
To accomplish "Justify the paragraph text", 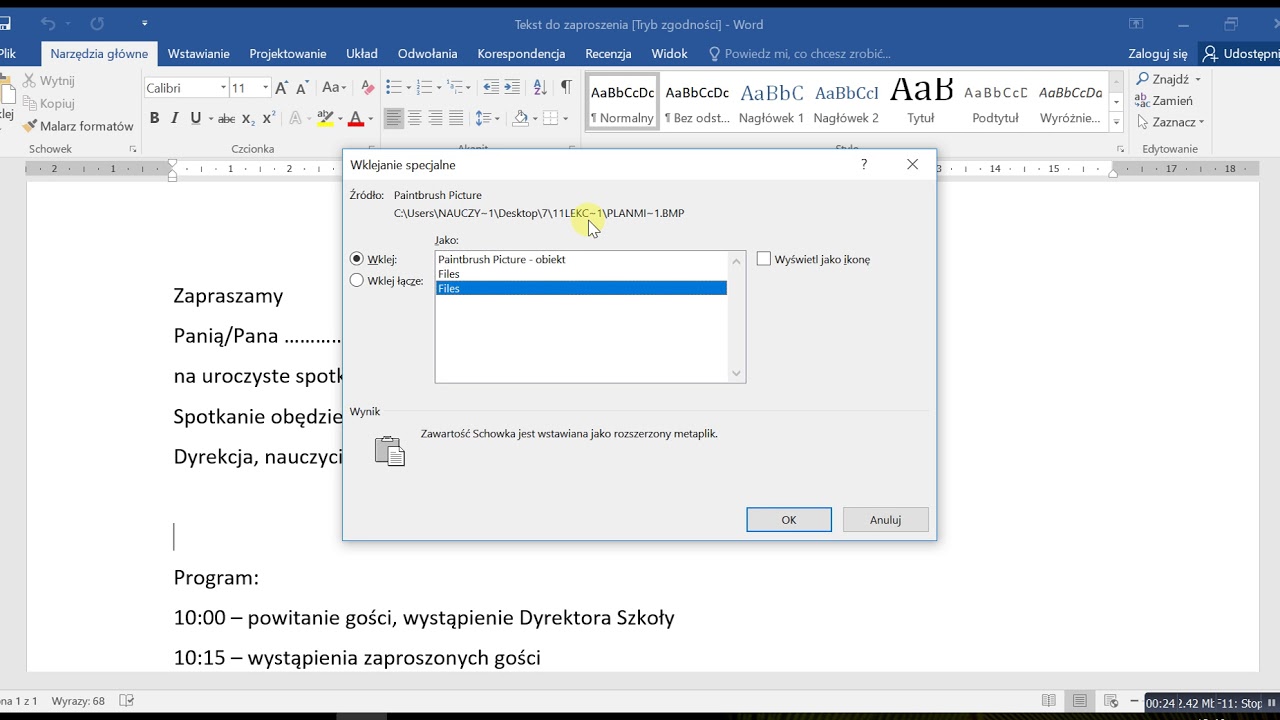I will [x=457, y=118].
